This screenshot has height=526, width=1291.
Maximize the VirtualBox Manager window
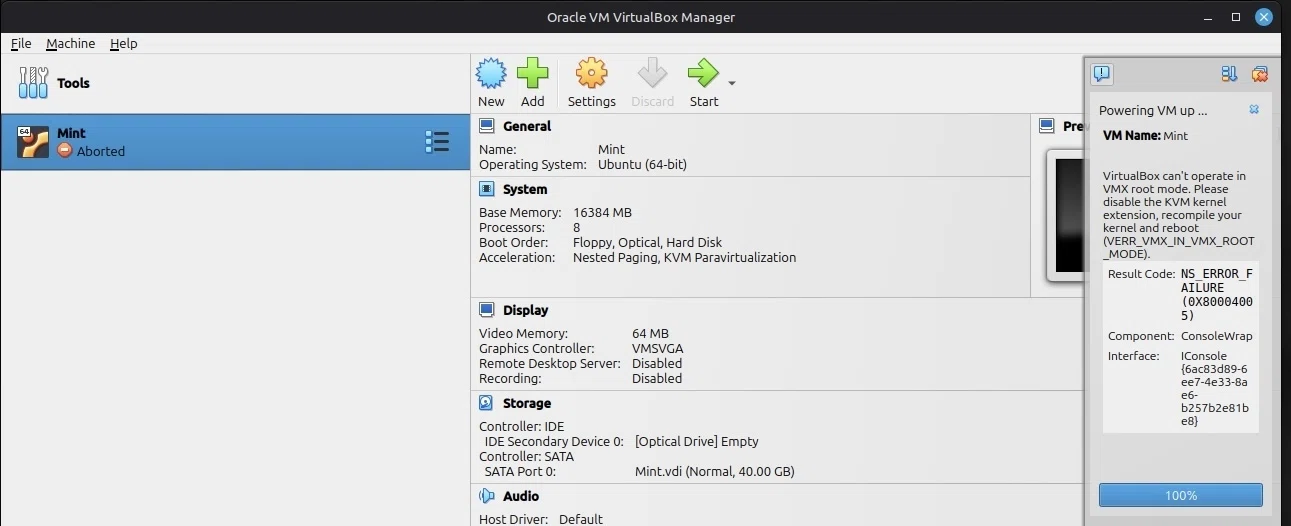click(x=1236, y=17)
